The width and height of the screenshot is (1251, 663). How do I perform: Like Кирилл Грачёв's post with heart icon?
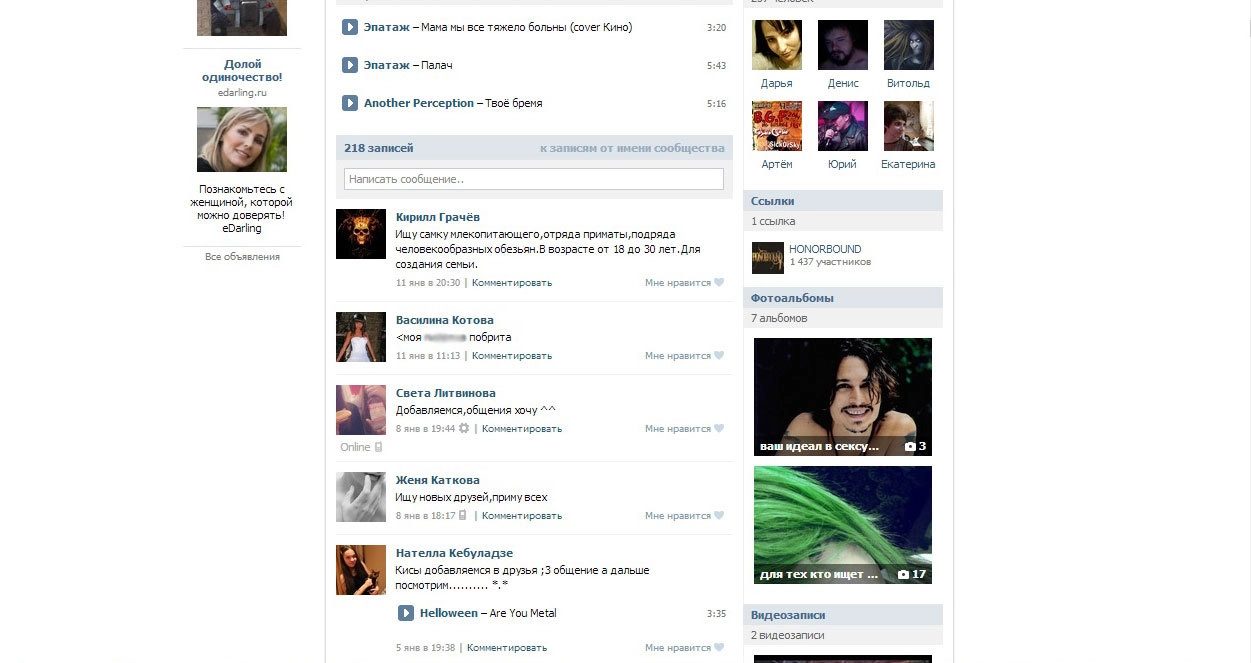tap(718, 283)
